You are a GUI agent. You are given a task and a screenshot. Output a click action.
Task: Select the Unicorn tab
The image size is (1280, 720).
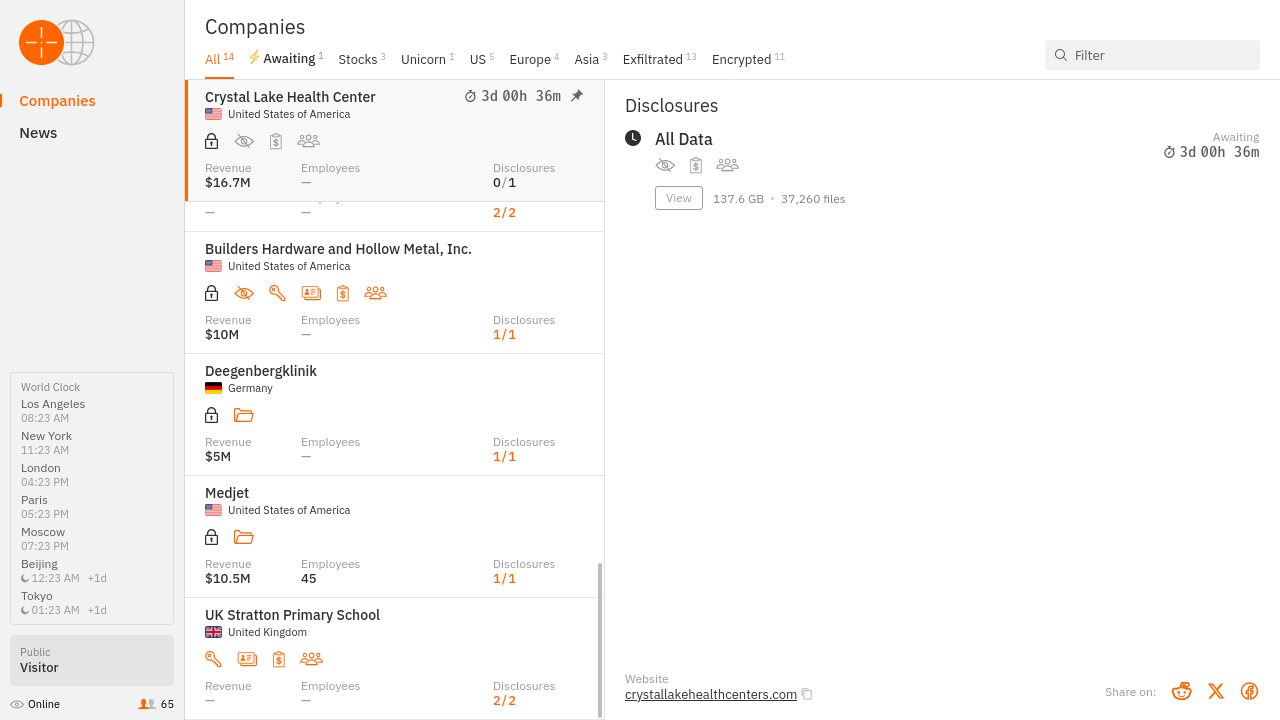point(427,59)
